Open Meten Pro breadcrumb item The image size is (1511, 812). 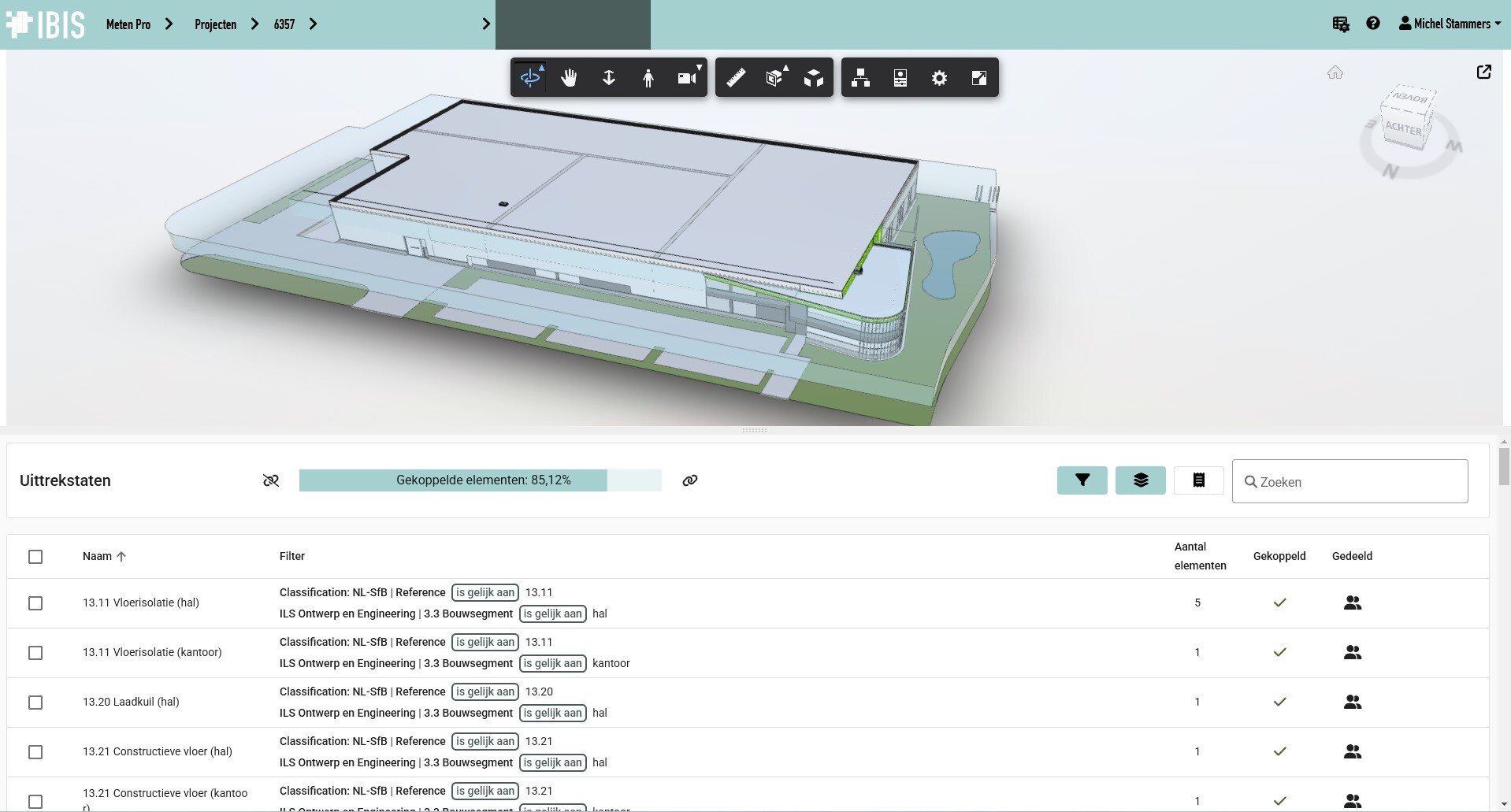(x=128, y=24)
